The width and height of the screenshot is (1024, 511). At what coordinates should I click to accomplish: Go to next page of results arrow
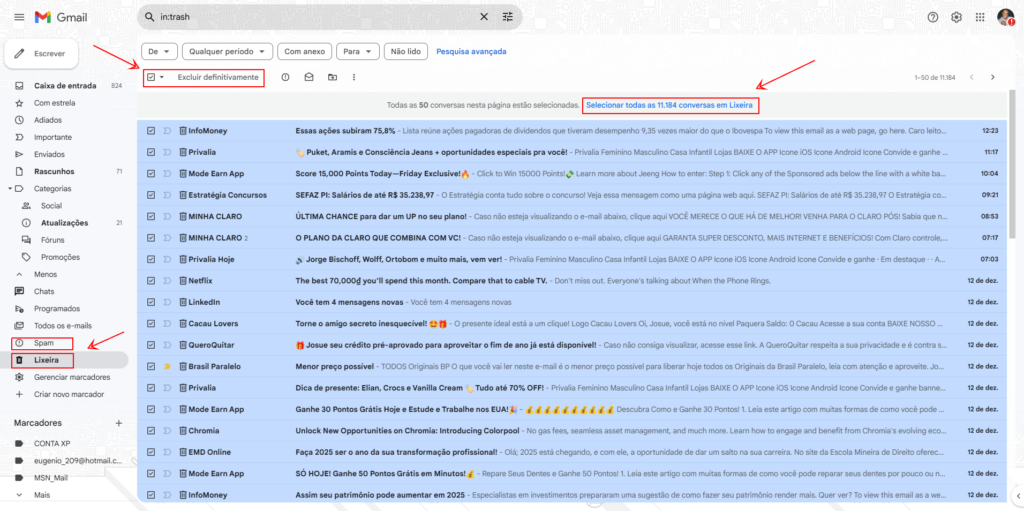[x=993, y=77]
